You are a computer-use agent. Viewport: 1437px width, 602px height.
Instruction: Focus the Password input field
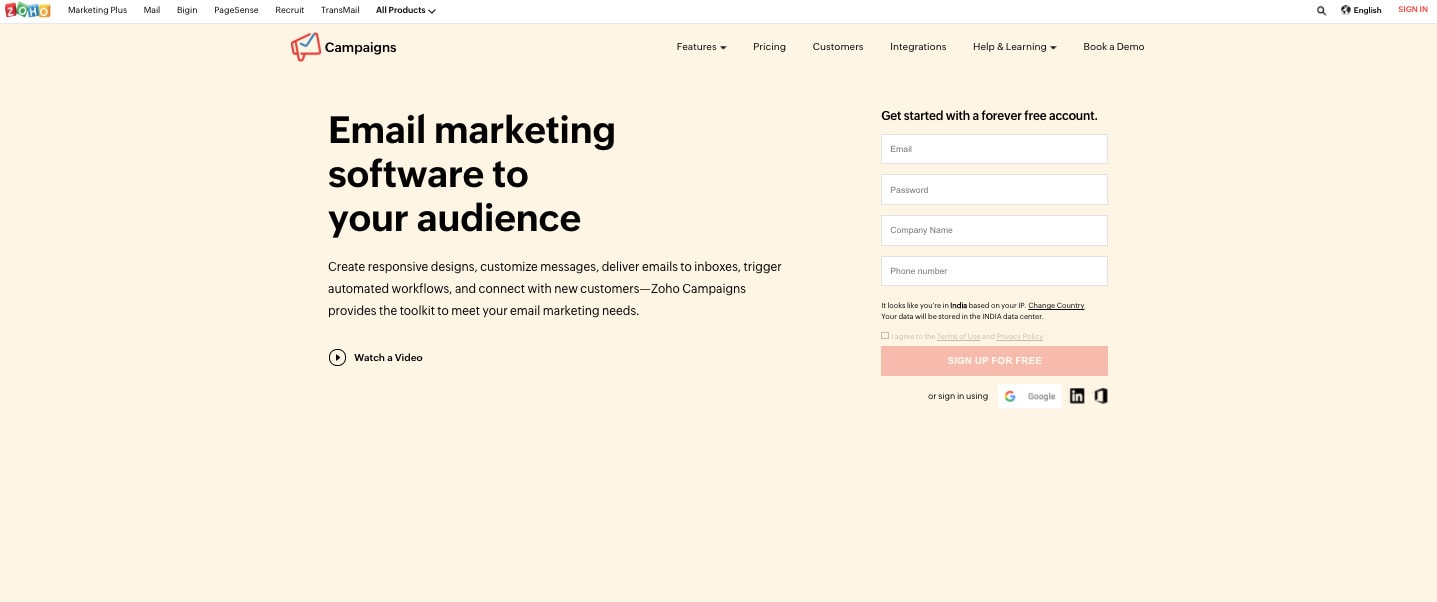pyautogui.click(x=994, y=190)
